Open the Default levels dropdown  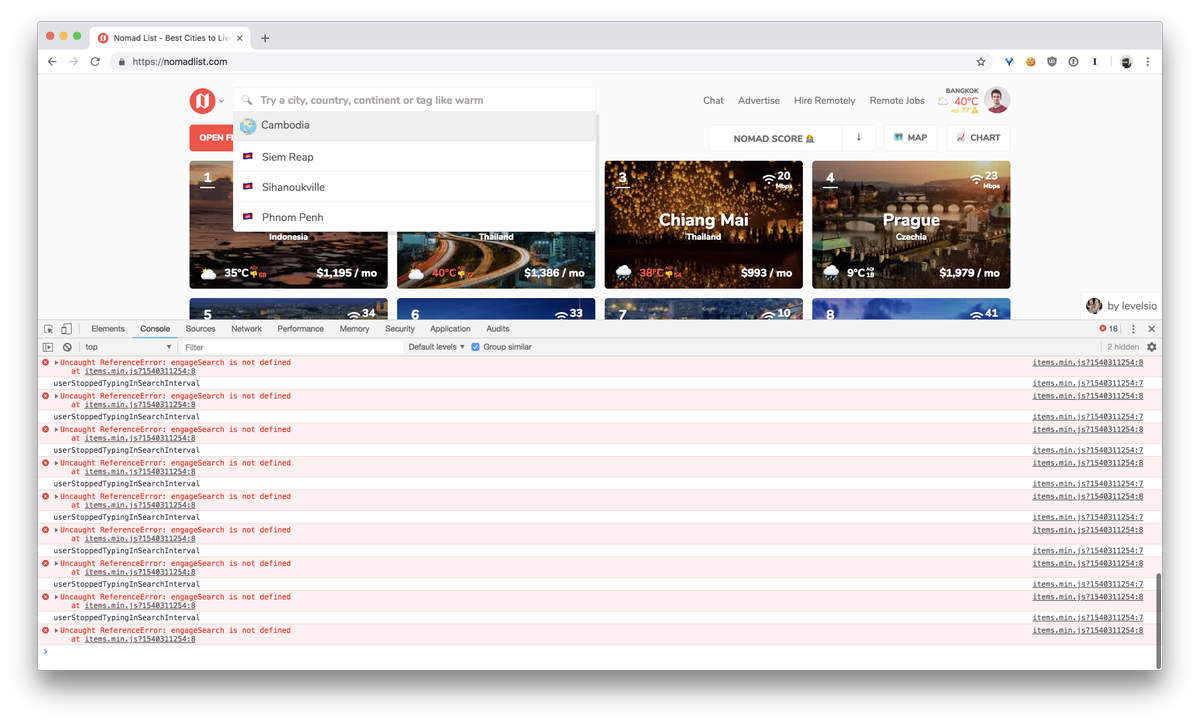coord(437,347)
